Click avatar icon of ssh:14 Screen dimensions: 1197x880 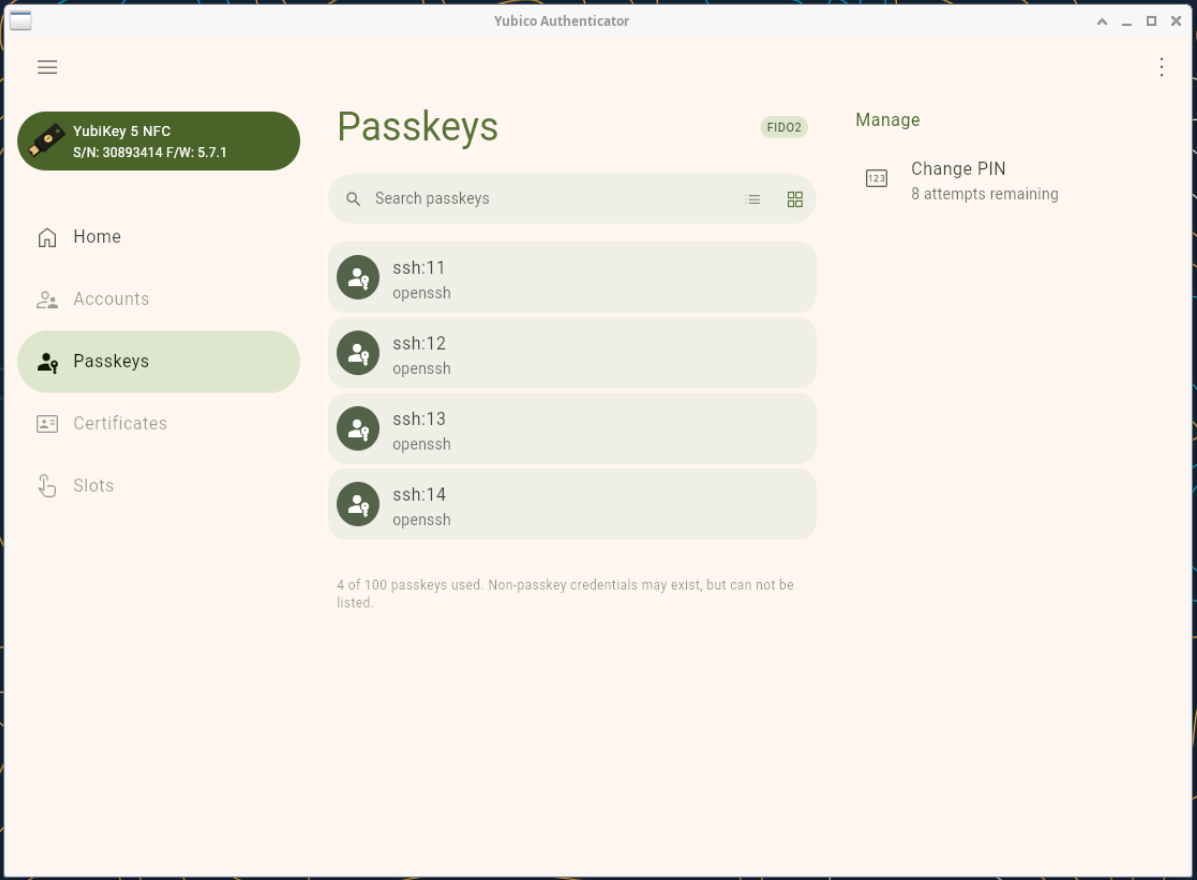coord(358,504)
